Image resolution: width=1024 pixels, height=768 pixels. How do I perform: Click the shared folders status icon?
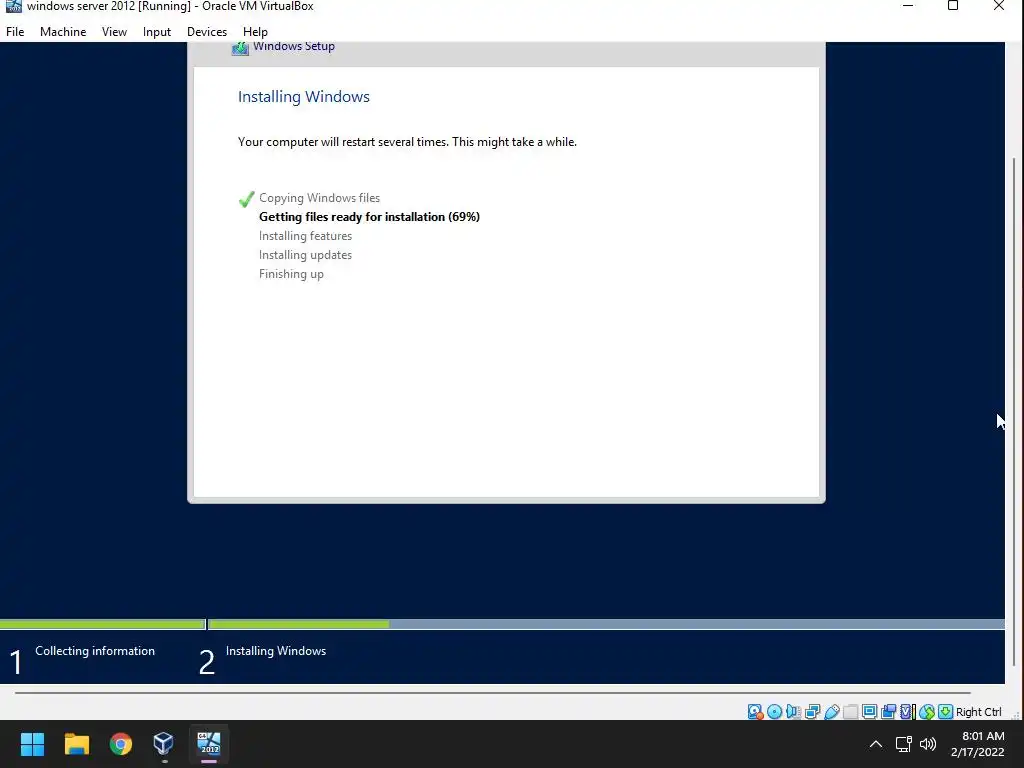pos(850,712)
